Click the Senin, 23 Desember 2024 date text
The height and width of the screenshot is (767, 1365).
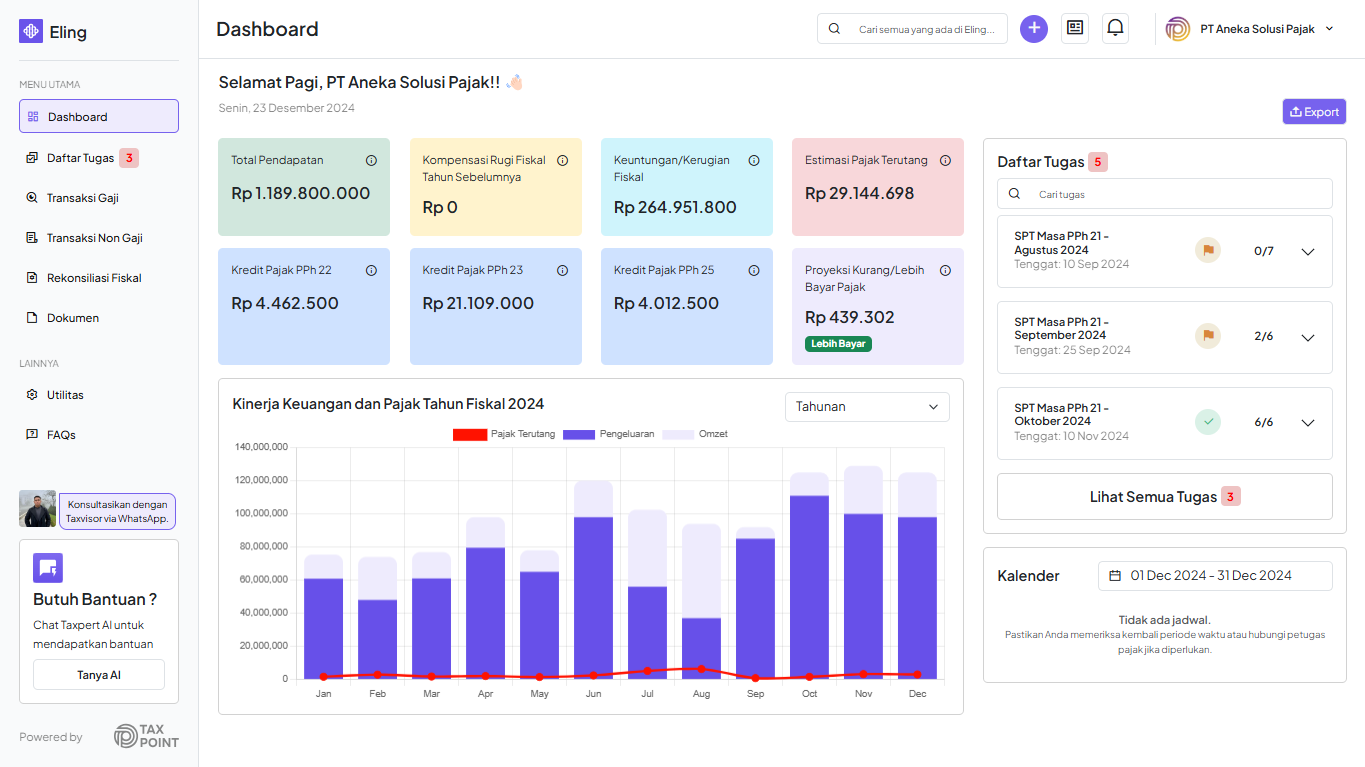click(x=287, y=108)
